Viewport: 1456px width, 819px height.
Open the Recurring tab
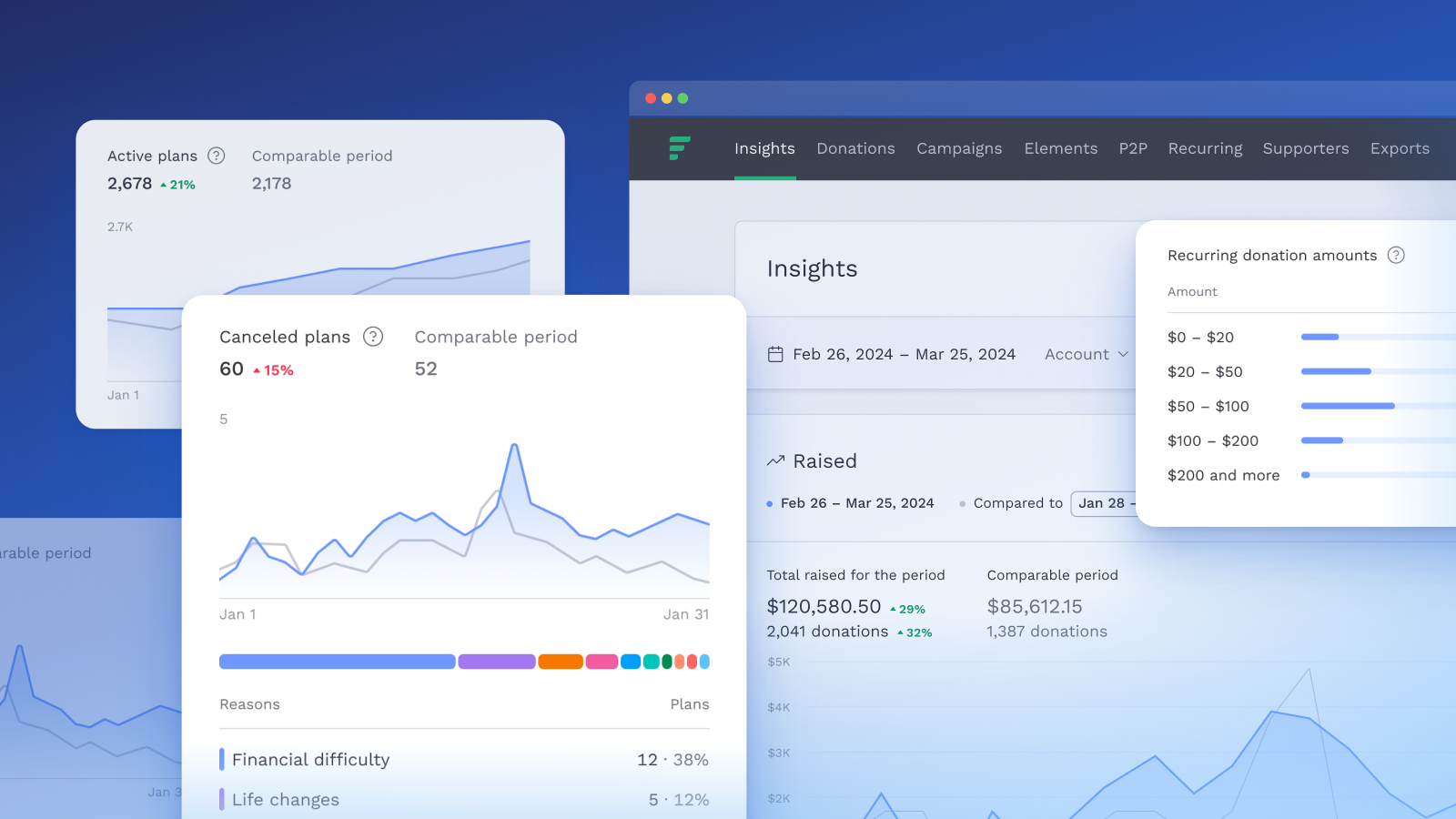click(x=1205, y=148)
